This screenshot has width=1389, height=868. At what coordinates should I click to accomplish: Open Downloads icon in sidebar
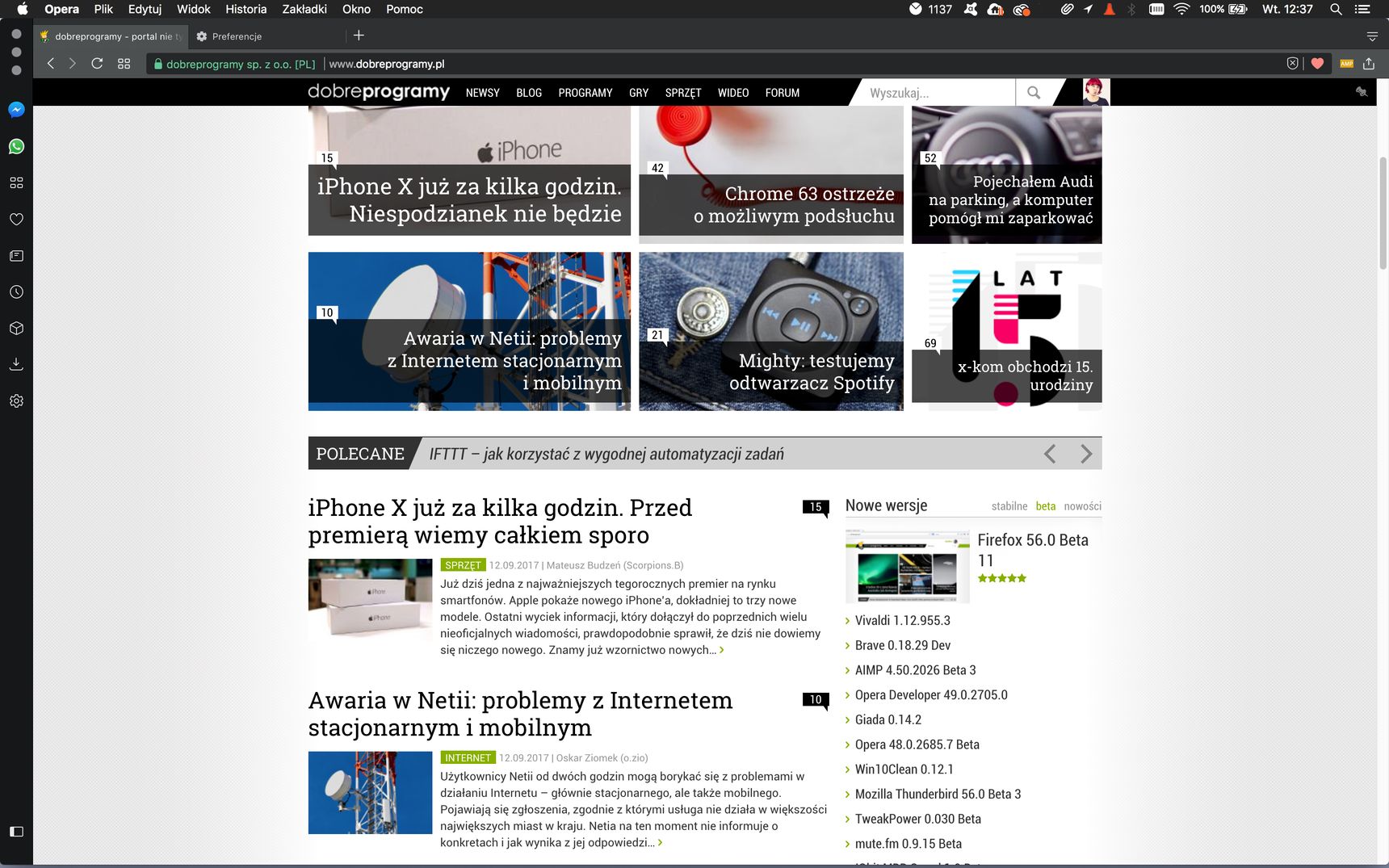[x=16, y=364]
